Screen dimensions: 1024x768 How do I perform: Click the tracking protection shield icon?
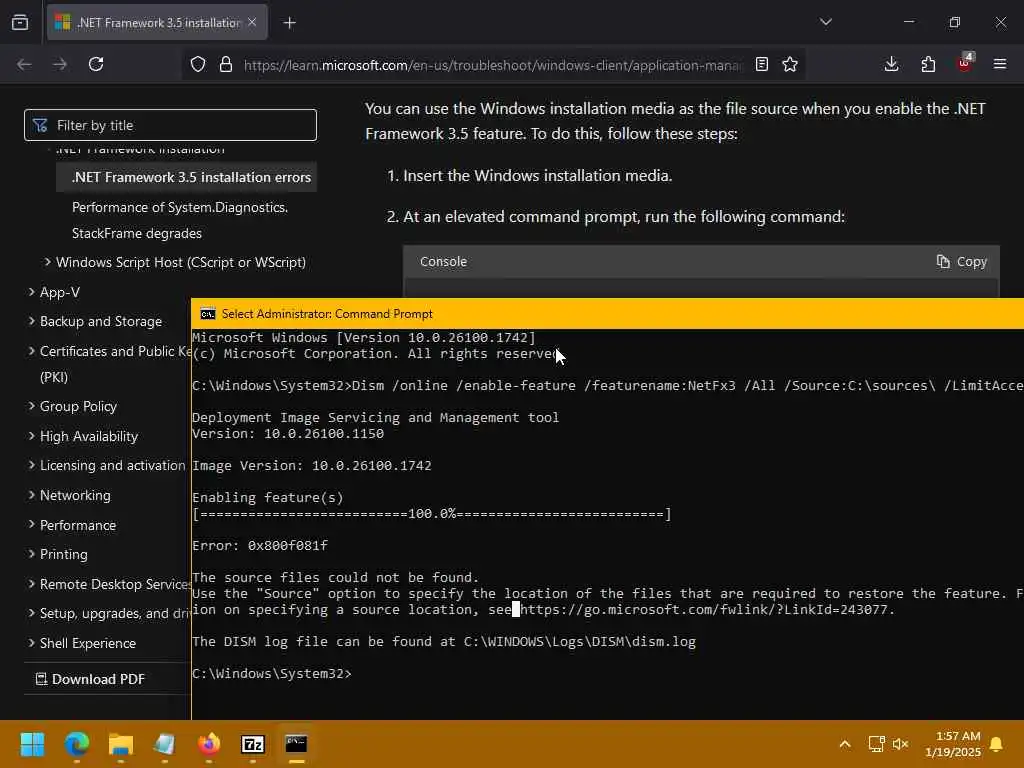click(198, 64)
